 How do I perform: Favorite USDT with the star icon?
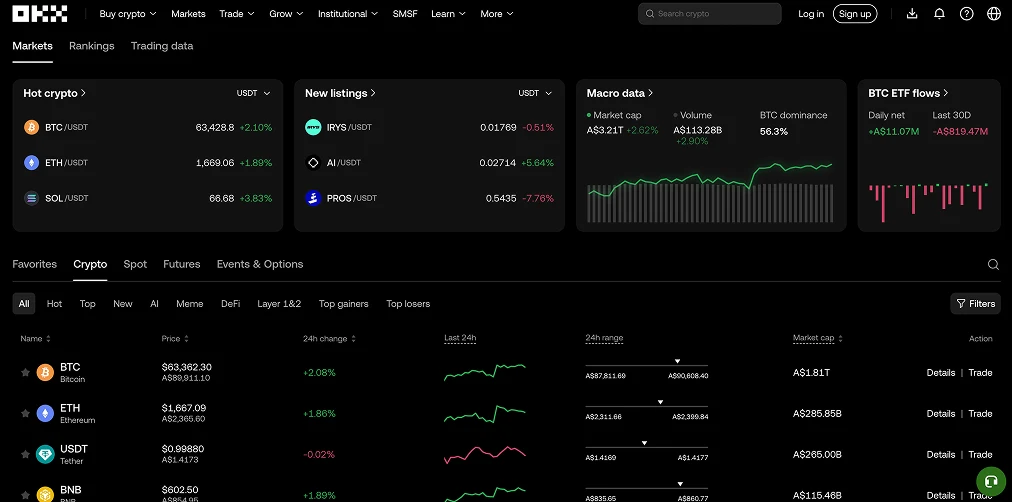pos(25,454)
